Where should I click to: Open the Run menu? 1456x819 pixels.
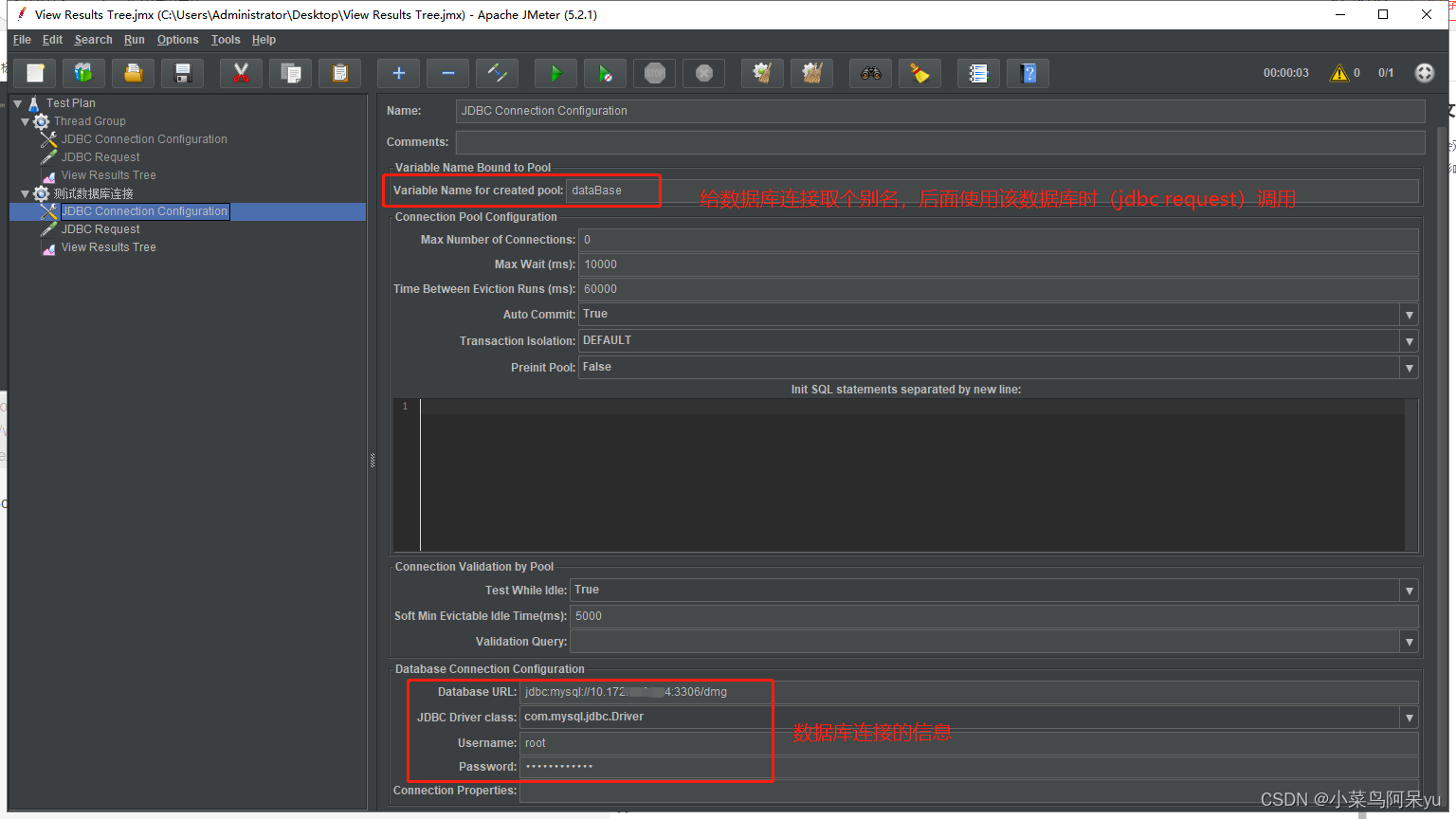[135, 40]
